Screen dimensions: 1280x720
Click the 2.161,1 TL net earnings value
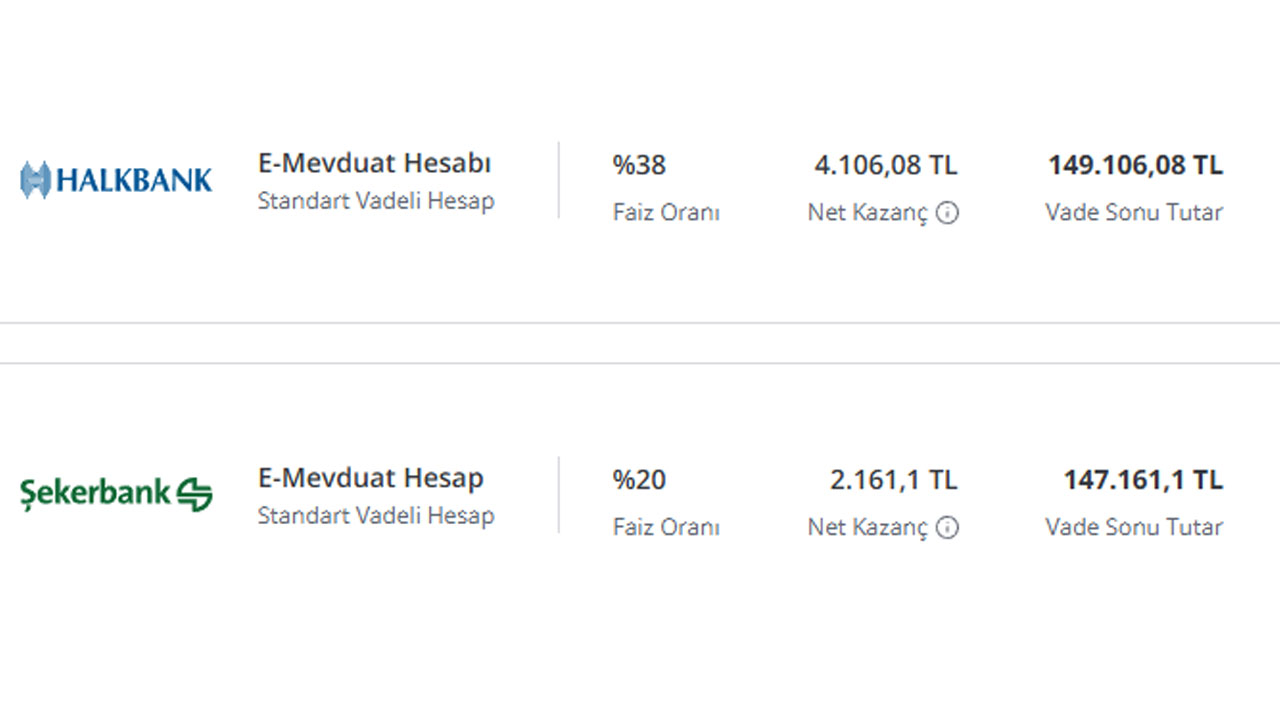tap(894, 480)
